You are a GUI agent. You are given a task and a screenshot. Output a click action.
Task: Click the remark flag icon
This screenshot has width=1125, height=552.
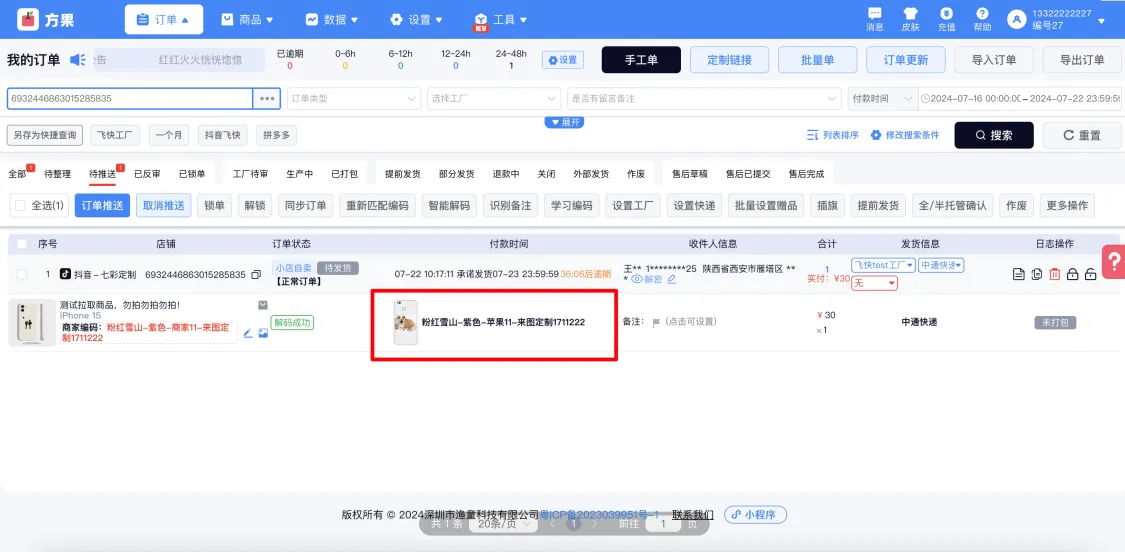coord(656,322)
